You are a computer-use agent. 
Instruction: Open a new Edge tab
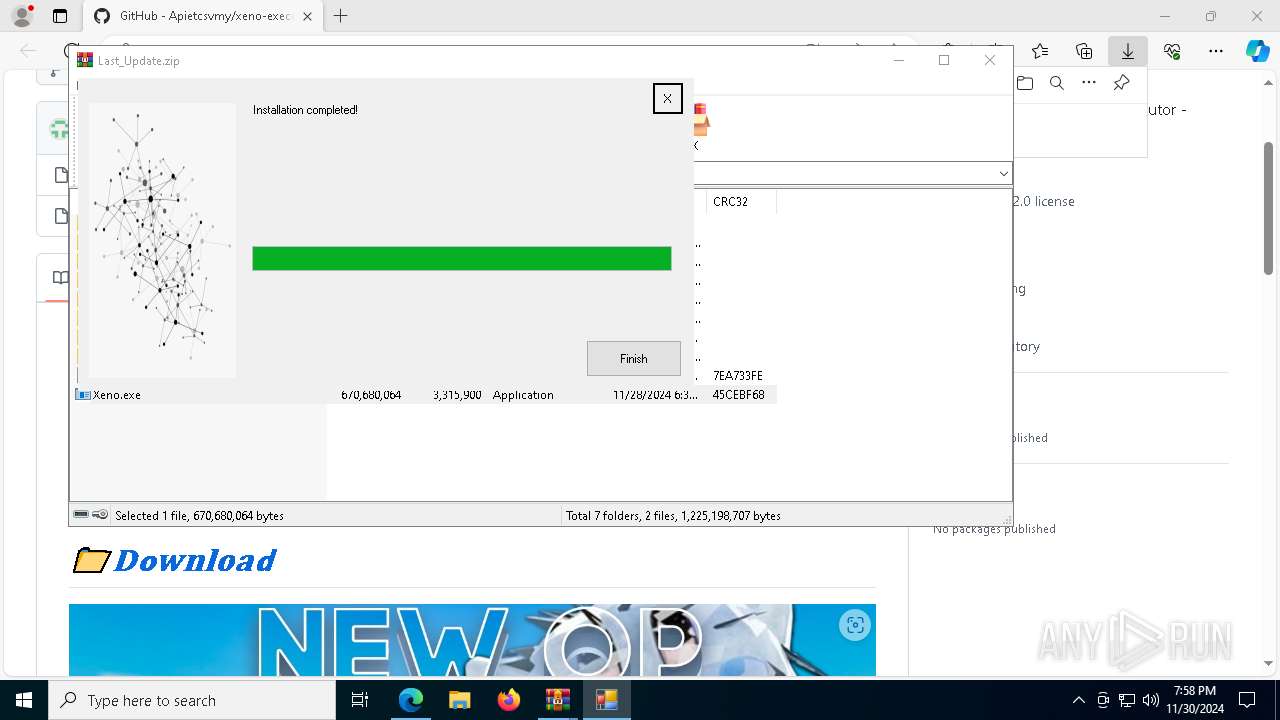click(x=341, y=16)
